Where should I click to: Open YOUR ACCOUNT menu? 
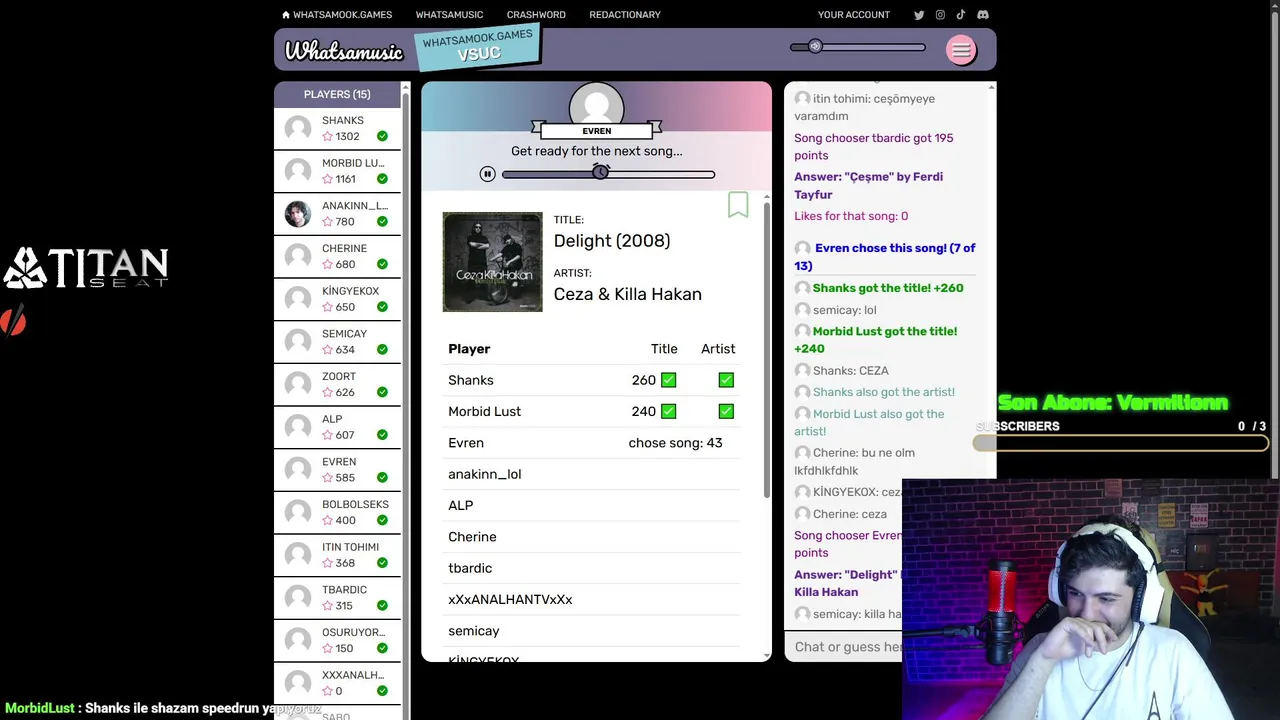(854, 15)
